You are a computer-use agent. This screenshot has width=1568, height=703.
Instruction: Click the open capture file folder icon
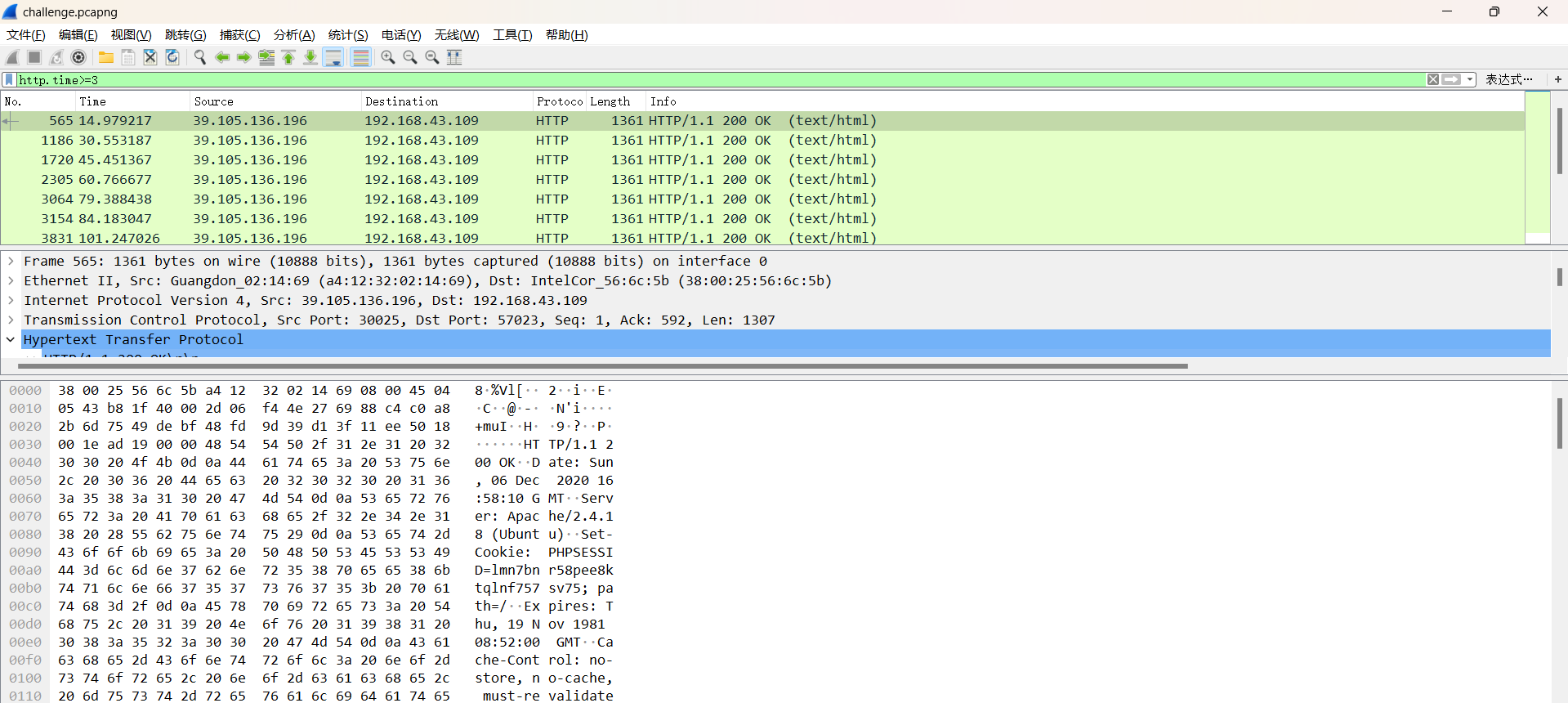click(x=106, y=57)
